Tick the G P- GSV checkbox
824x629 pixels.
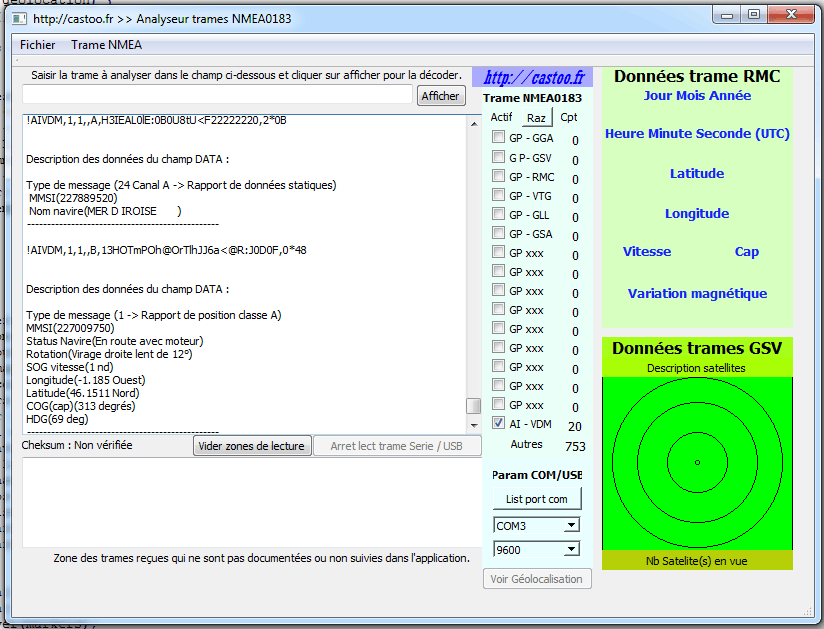498,157
